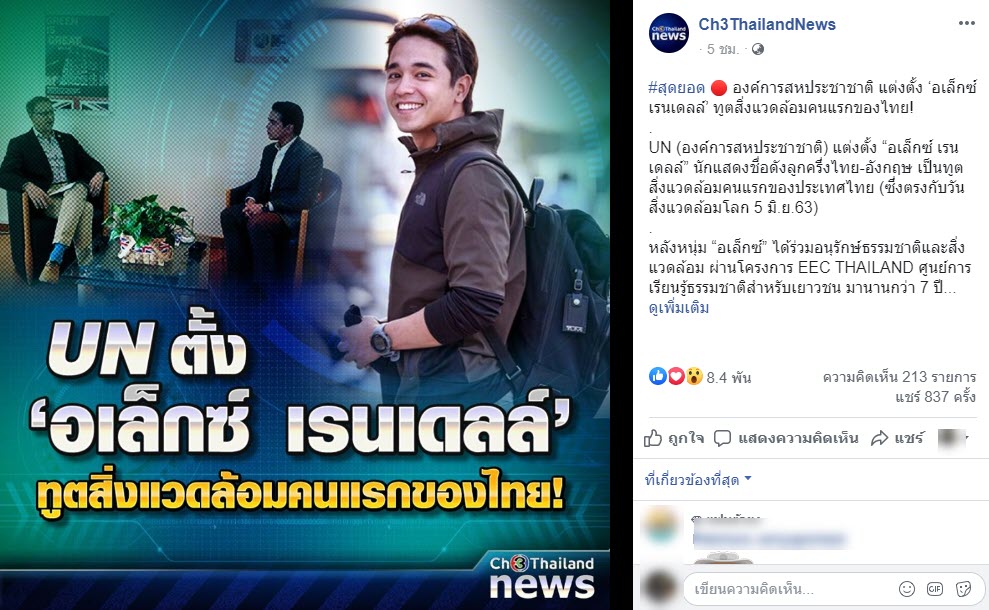Share the post using แชร์ button

898,438
